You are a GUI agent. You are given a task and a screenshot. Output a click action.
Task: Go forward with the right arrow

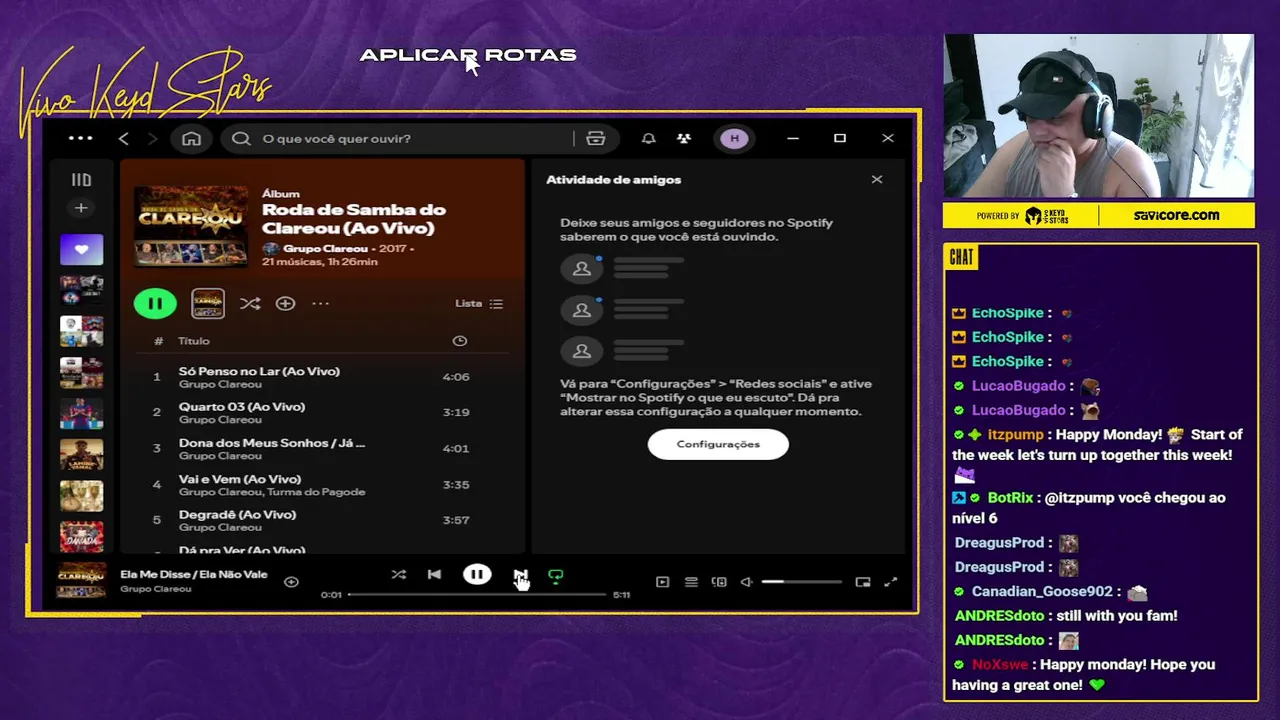tap(152, 138)
